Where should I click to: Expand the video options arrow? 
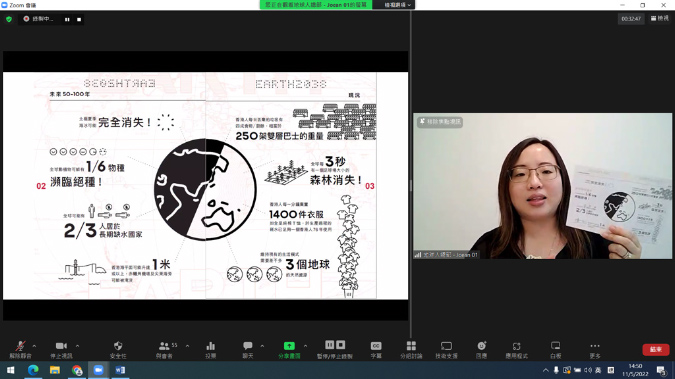pos(77,346)
